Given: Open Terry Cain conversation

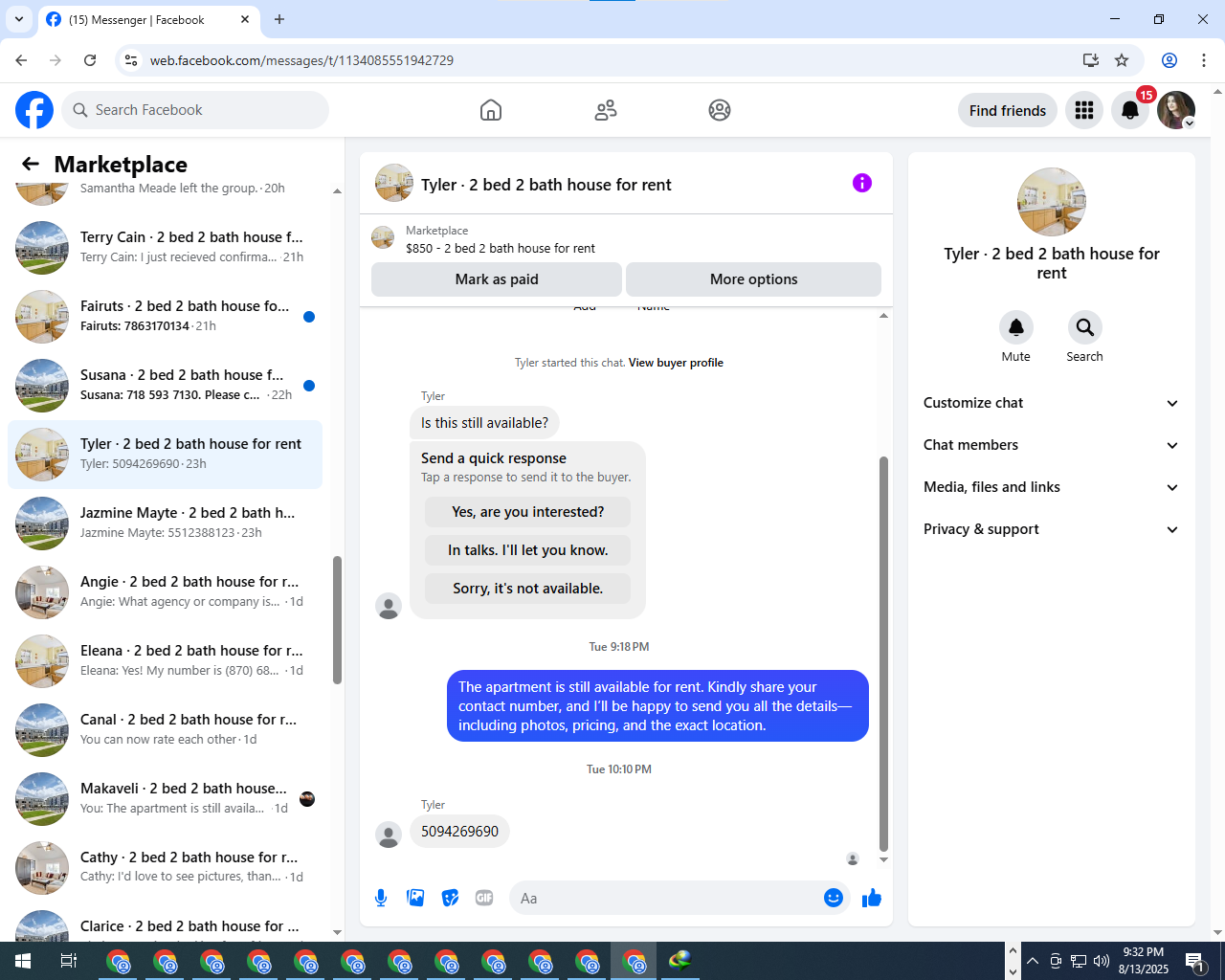Looking at the screenshot, I should [x=165, y=248].
